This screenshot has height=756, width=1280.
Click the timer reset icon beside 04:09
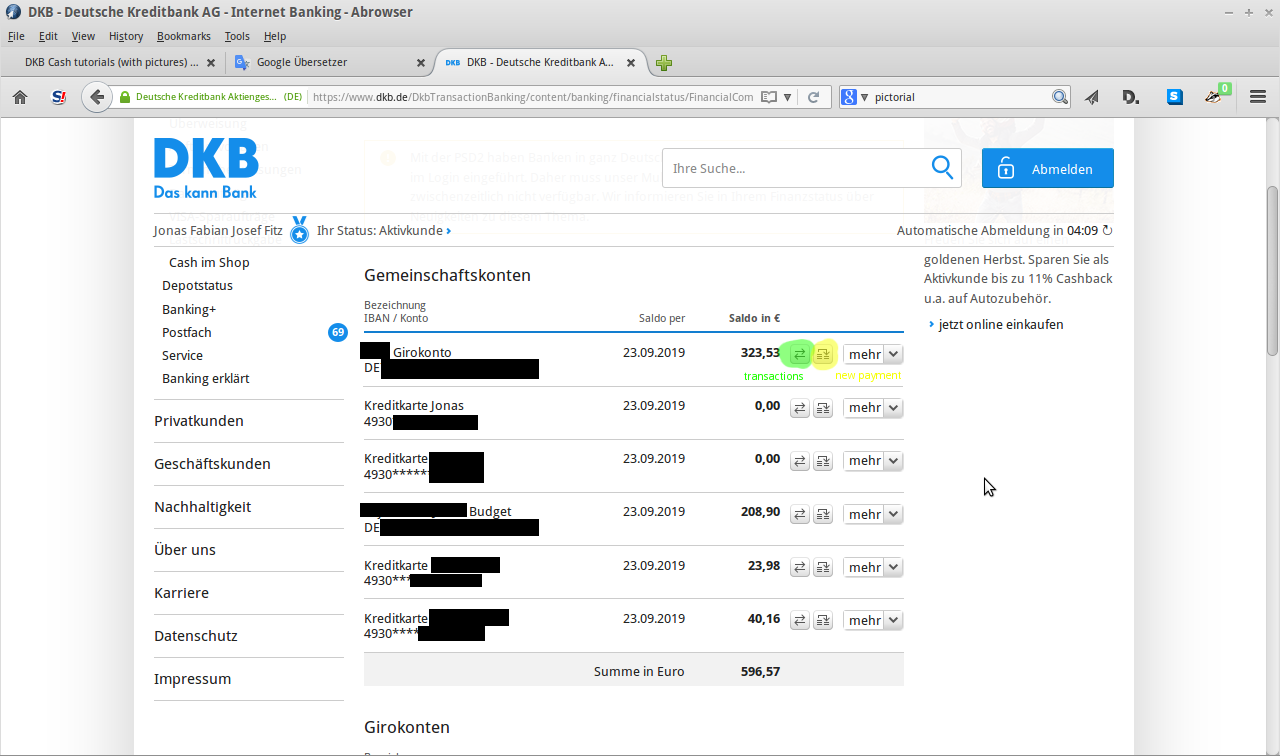1107,231
